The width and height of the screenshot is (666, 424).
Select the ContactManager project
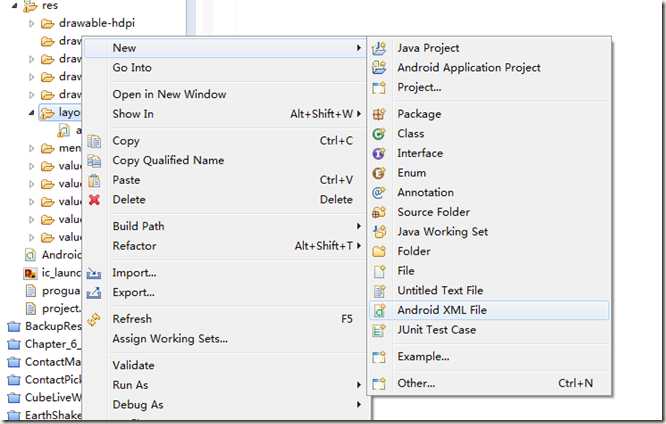(x=53, y=362)
